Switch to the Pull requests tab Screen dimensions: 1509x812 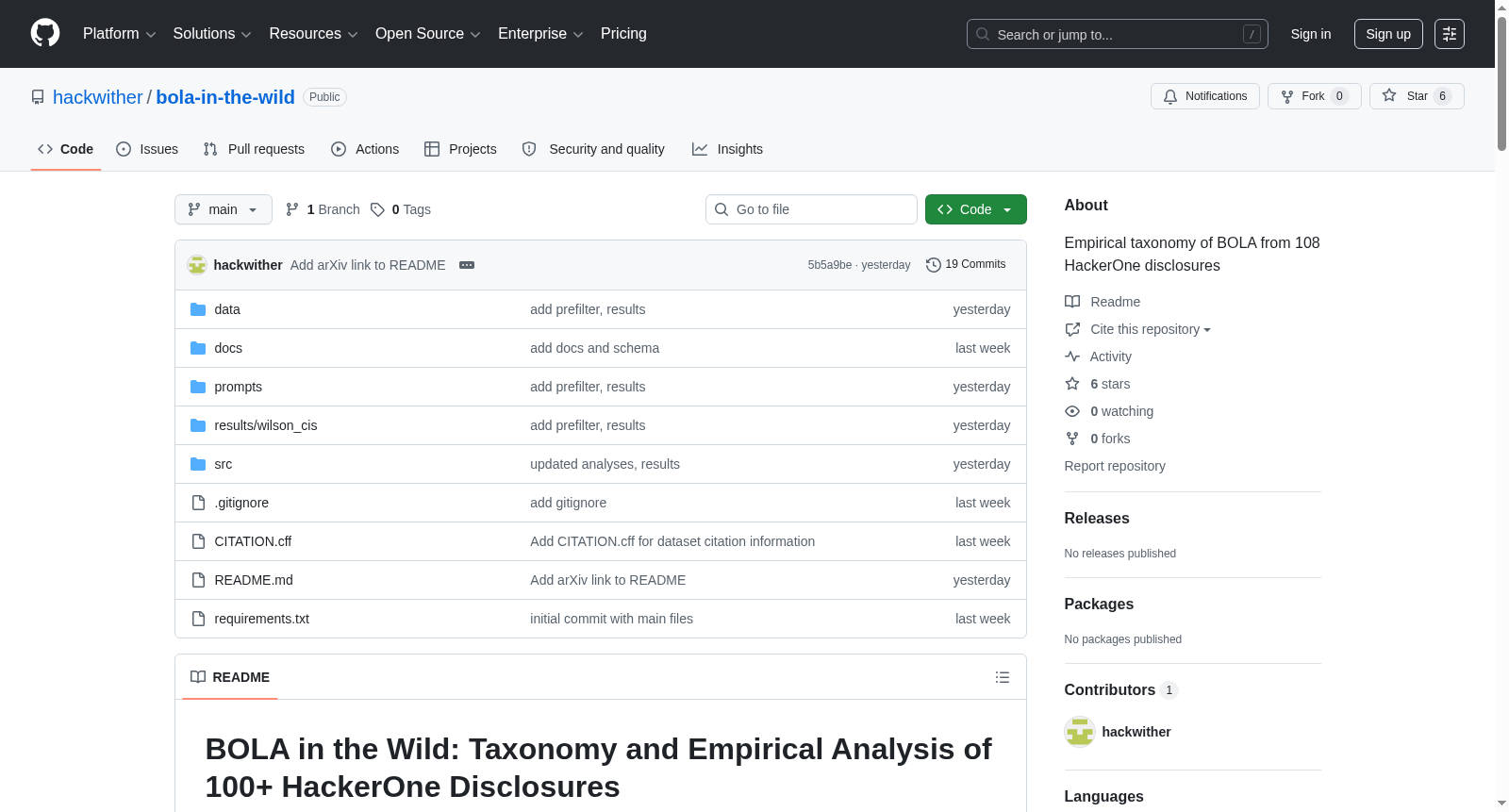[254, 149]
